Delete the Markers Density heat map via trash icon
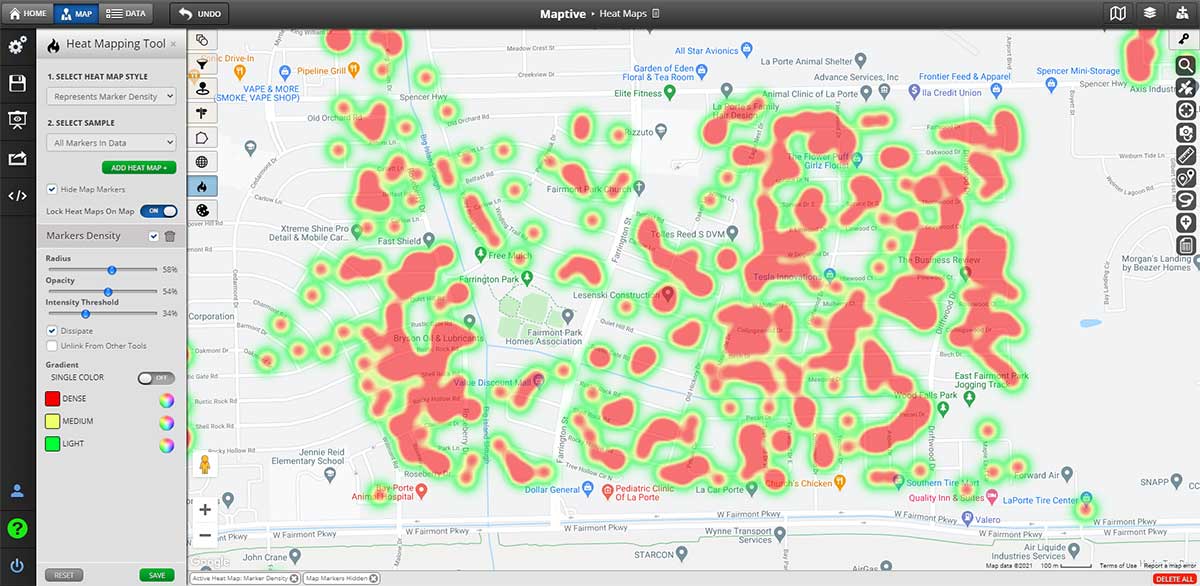Image resolution: width=1200 pixels, height=586 pixels. [169, 236]
